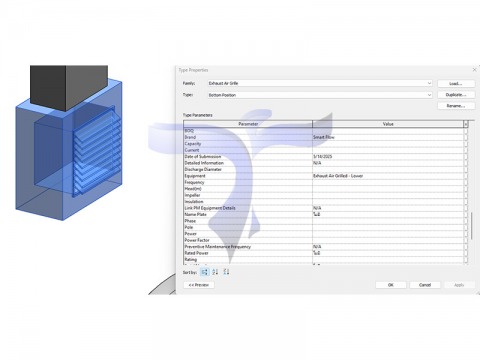Screen dimensions: 480x360
Task: Click associate parameter square for Power Factor row
Action: [466, 240]
